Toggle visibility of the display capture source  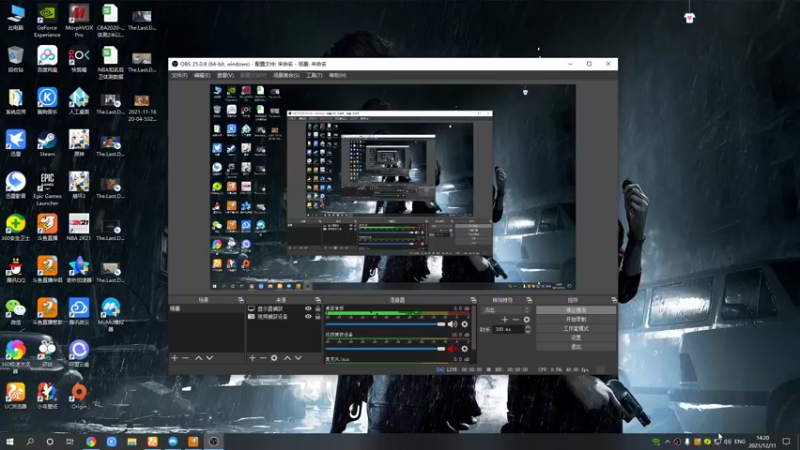pyautogui.click(x=308, y=309)
